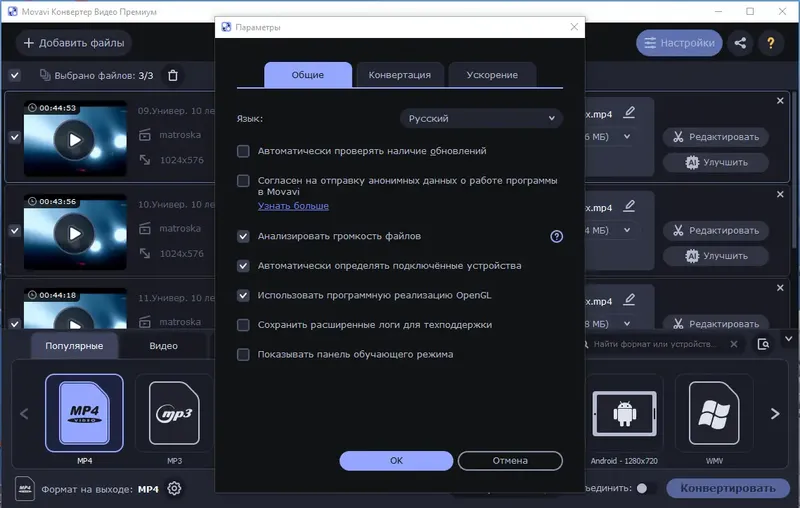
Task: Click Добавить файлы button
Action: pos(74,43)
